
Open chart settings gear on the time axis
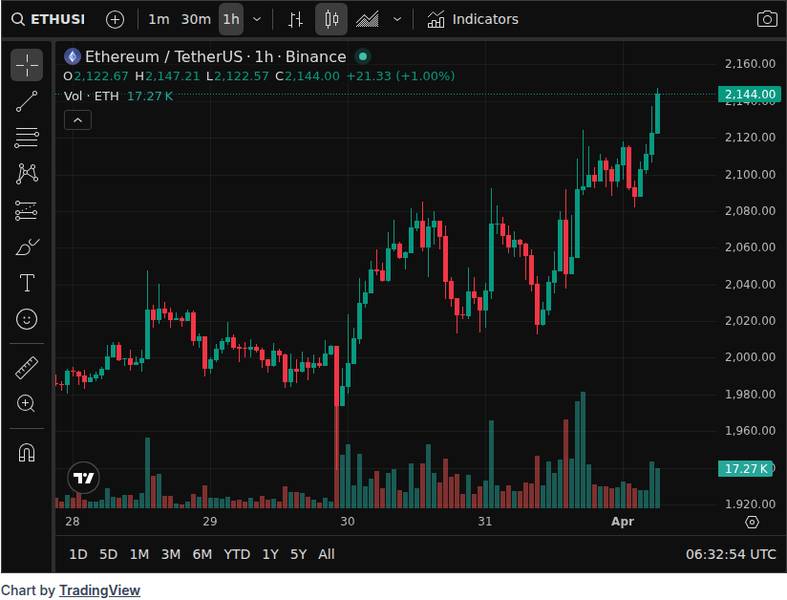[752, 522]
